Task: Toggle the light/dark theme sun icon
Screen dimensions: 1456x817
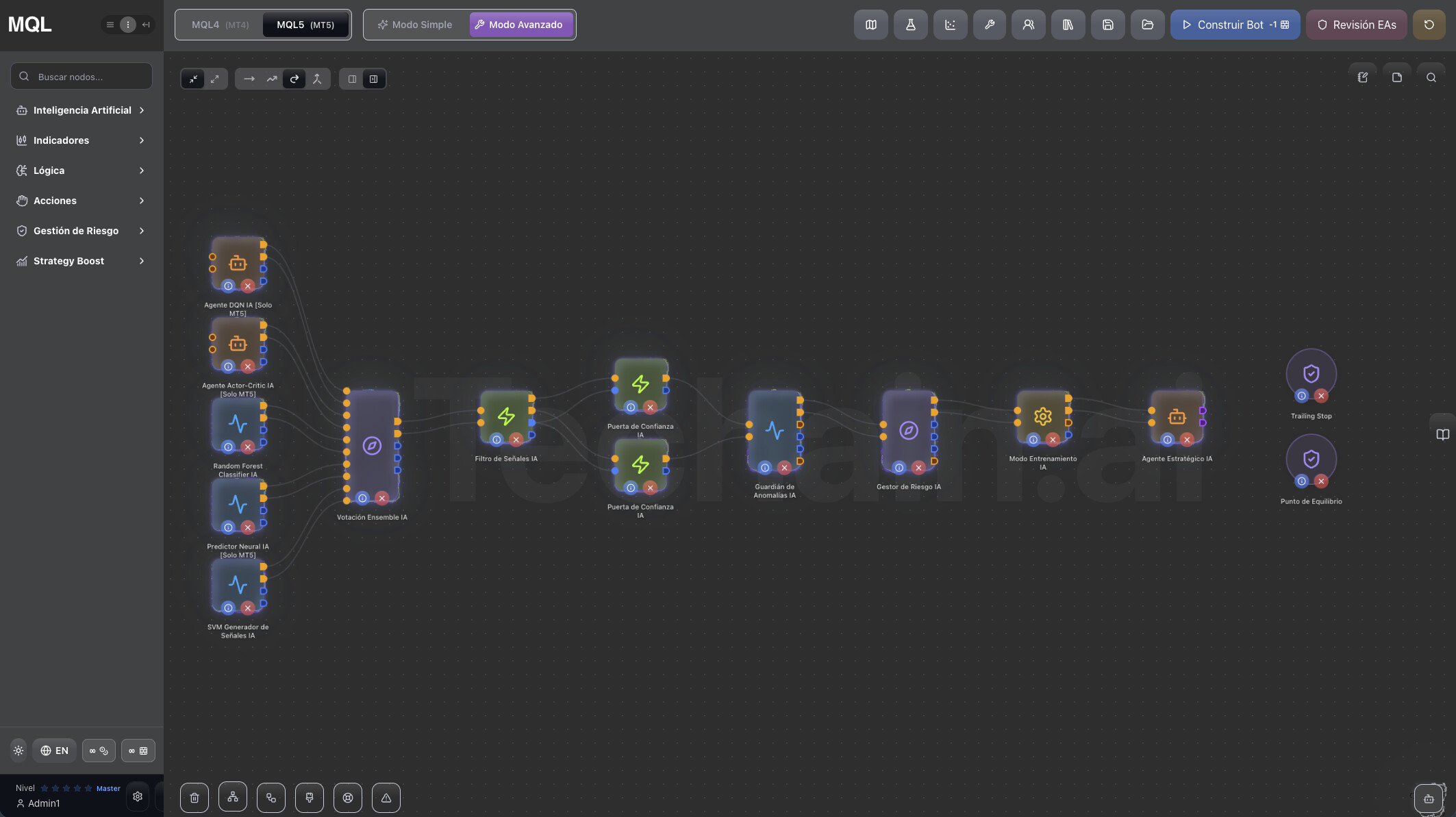Action: pyautogui.click(x=18, y=751)
